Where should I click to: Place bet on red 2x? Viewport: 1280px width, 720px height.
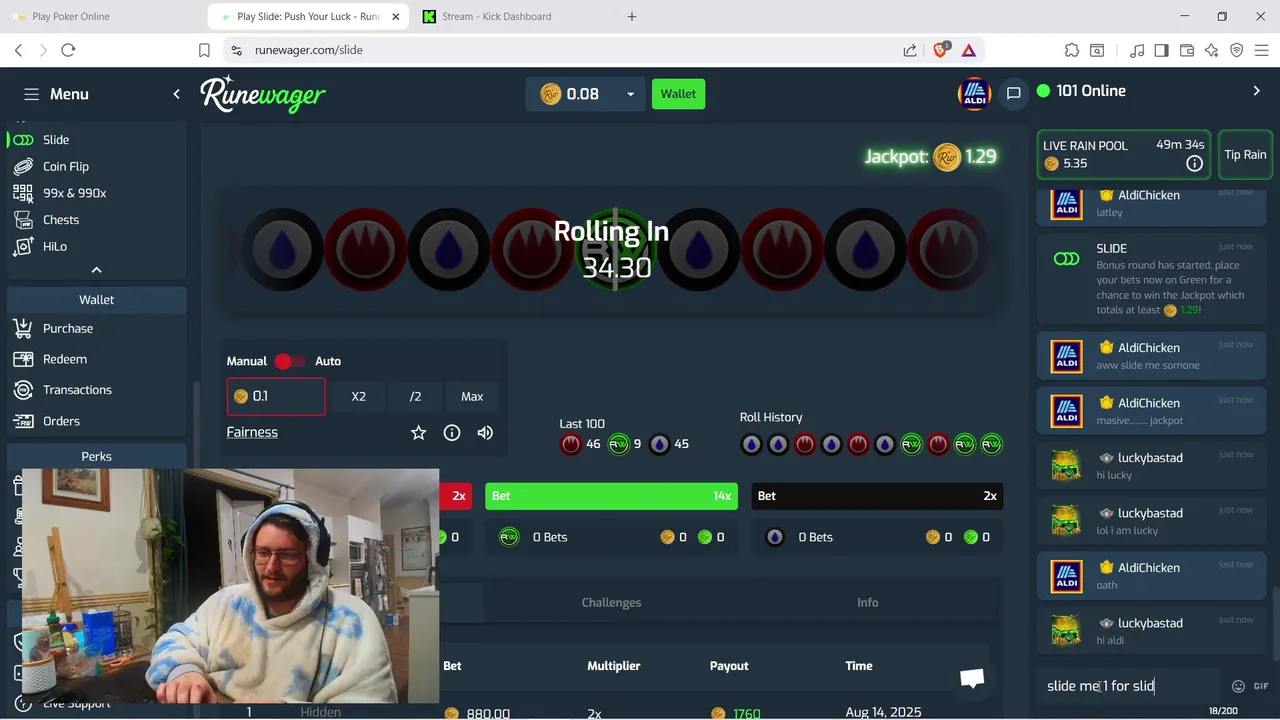[x=455, y=496]
